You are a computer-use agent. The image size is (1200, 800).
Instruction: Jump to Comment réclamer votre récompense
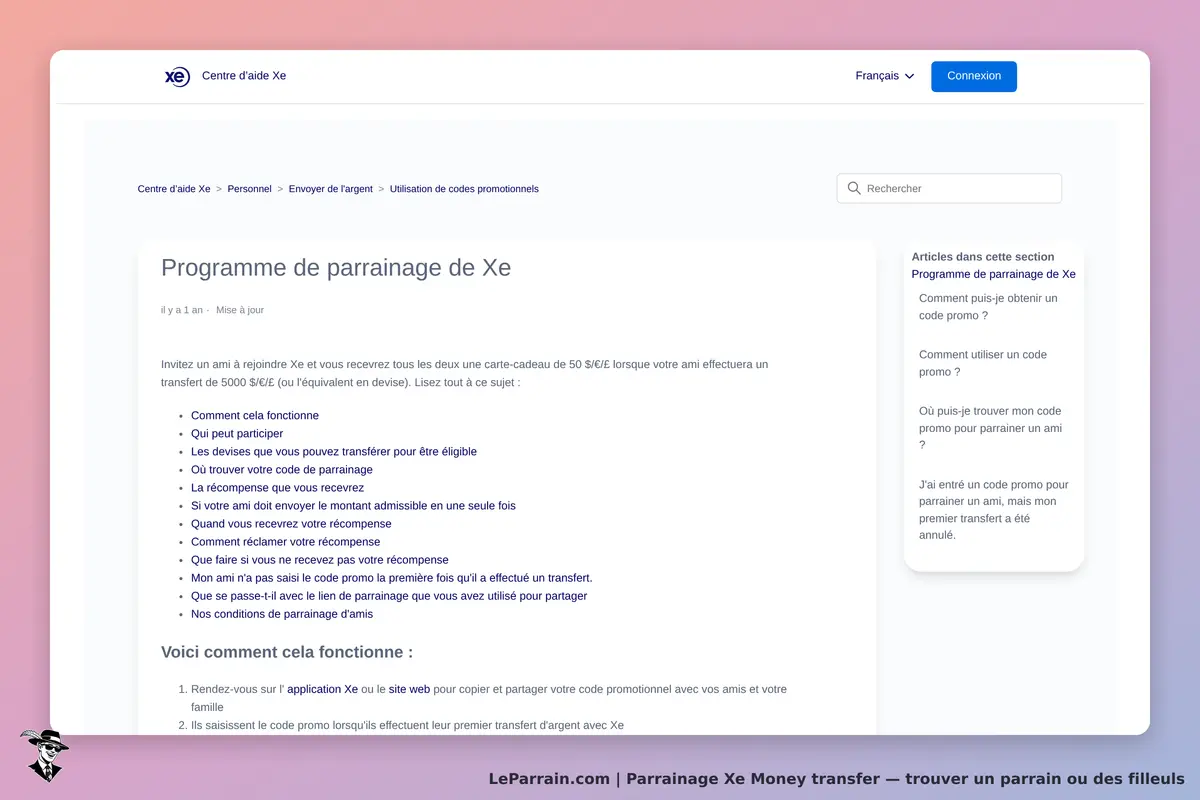click(x=286, y=542)
